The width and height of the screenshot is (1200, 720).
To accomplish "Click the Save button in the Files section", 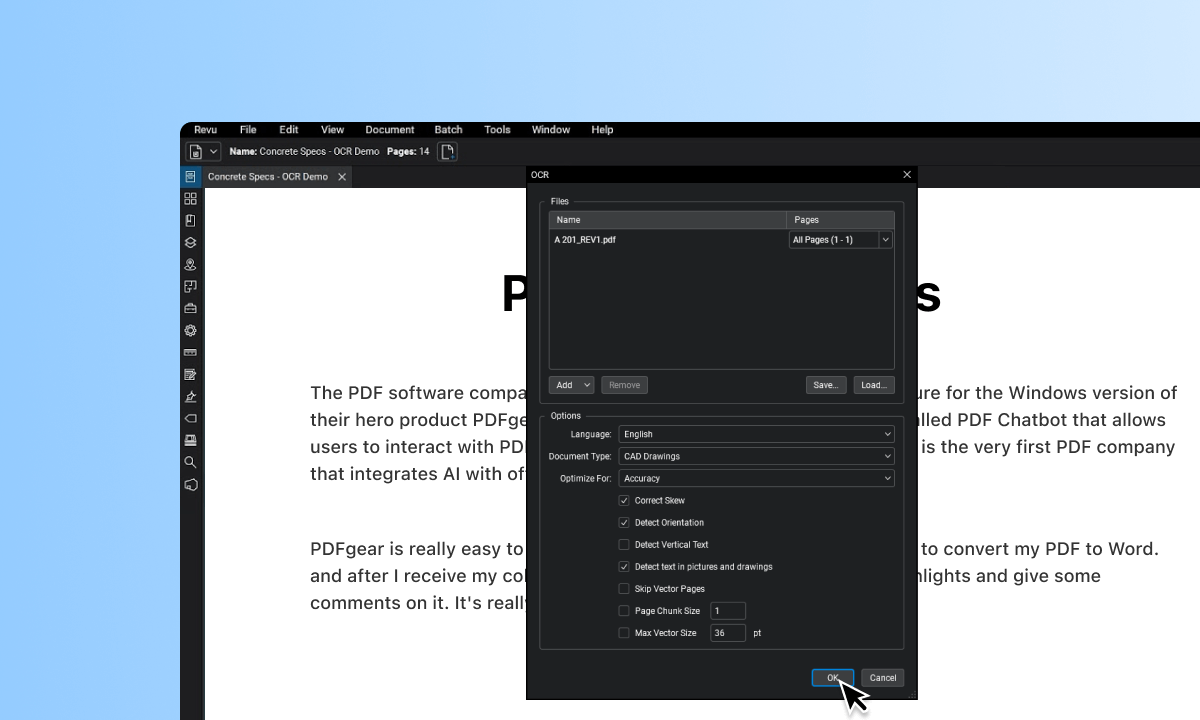I will pos(825,385).
